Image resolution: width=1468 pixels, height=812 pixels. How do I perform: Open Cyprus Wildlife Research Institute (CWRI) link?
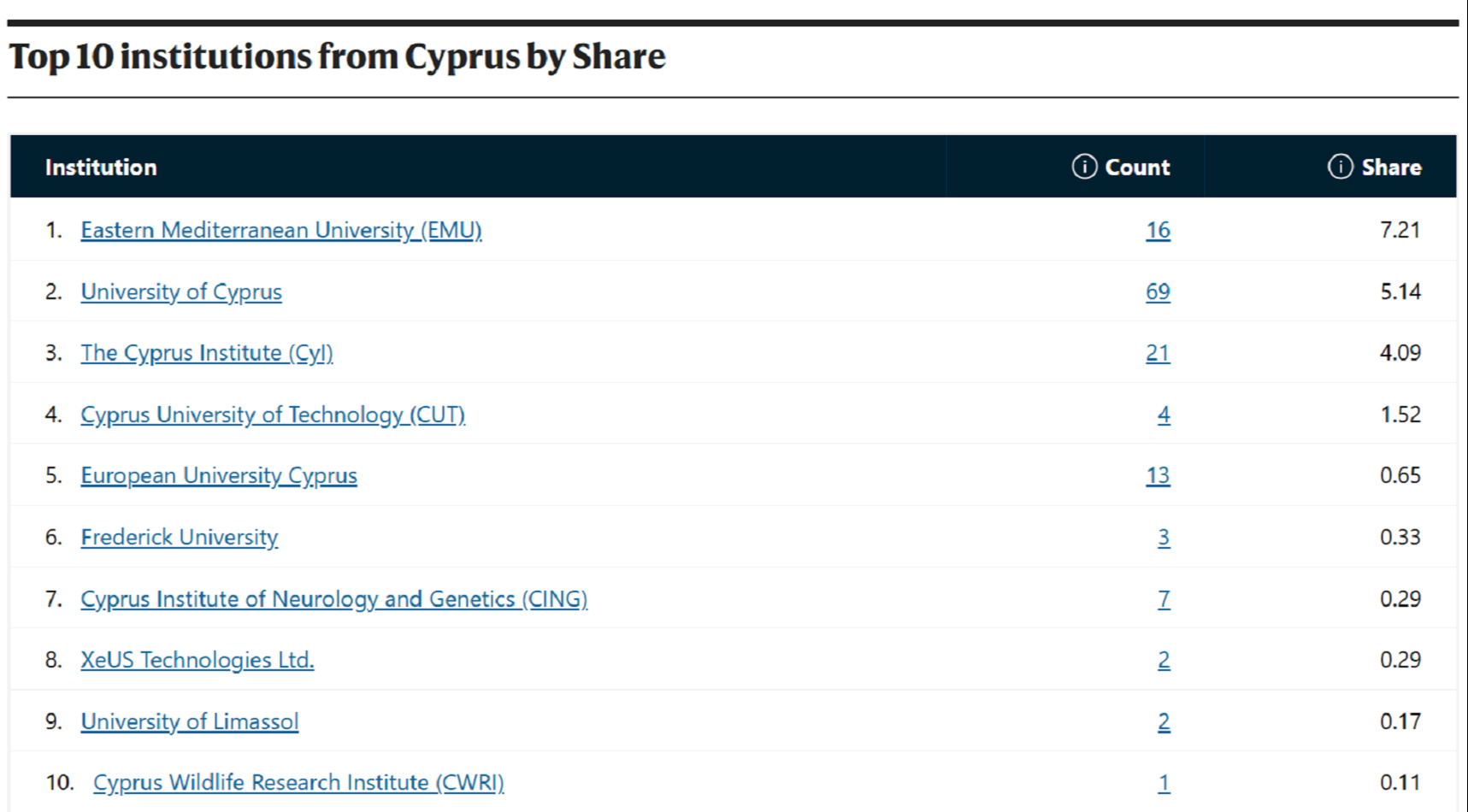tap(298, 782)
